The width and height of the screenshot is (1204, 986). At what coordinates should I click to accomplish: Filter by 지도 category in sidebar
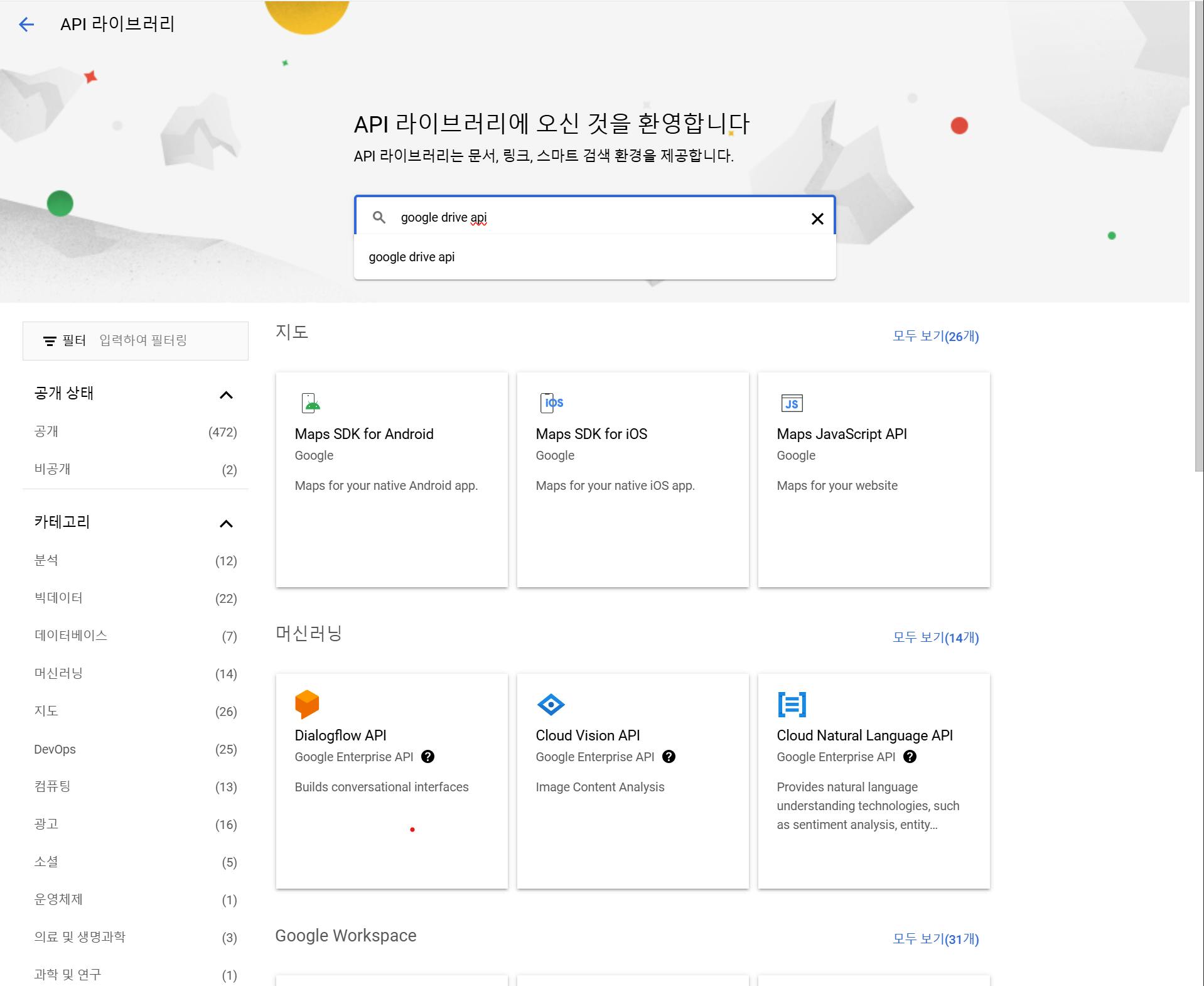136,712
